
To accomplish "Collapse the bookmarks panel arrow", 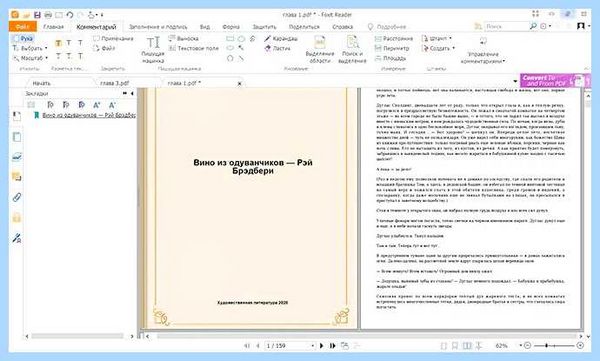I will tap(132, 93).
